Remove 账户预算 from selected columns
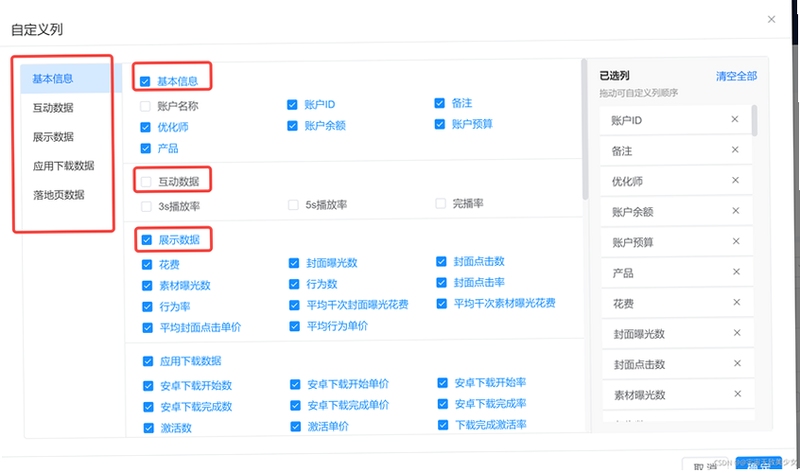The width and height of the screenshot is (800, 473). point(736,241)
